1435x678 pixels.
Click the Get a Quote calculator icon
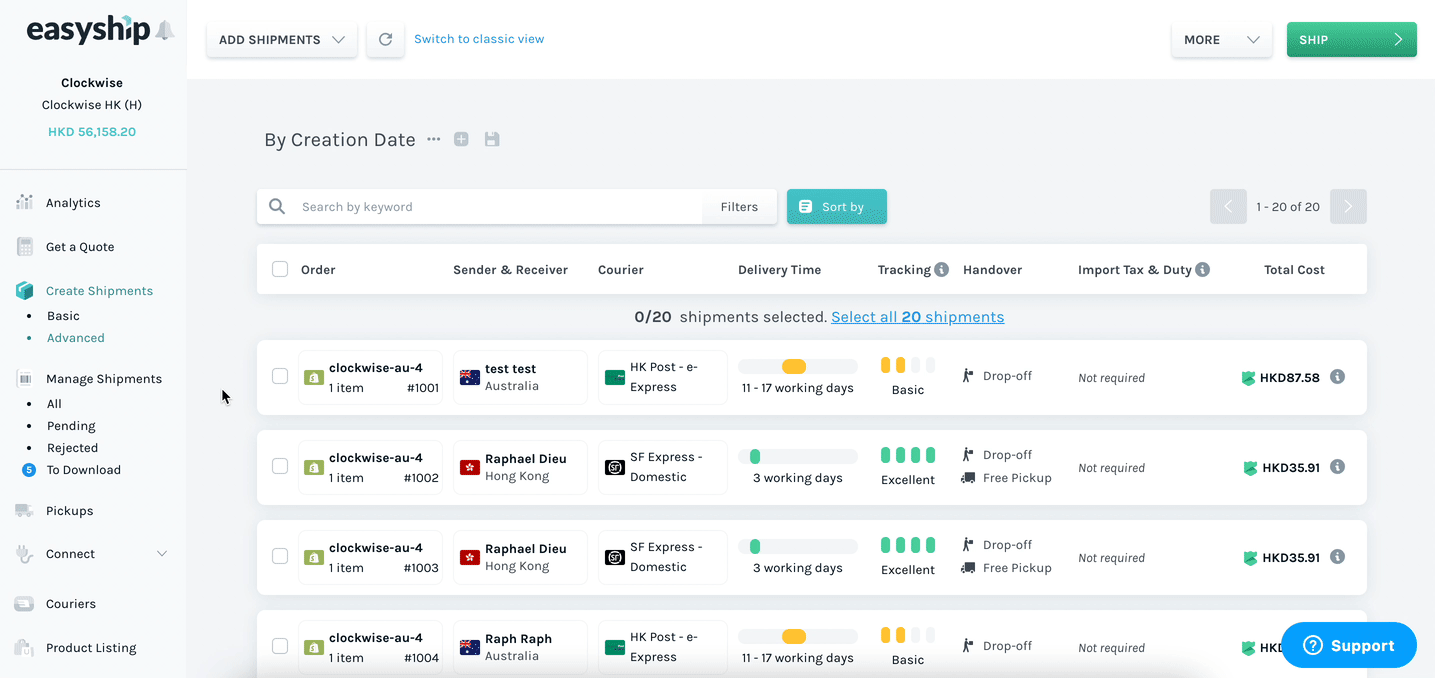point(25,246)
